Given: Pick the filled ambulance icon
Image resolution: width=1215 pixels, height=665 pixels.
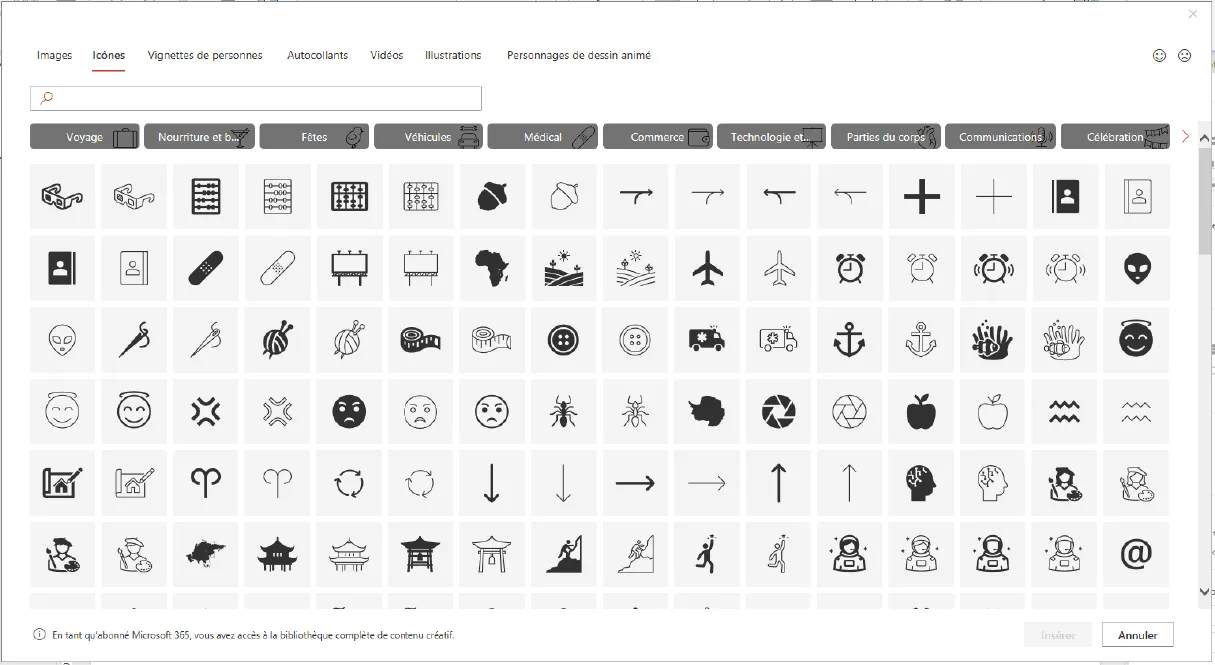Looking at the screenshot, I should click(706, 340).
